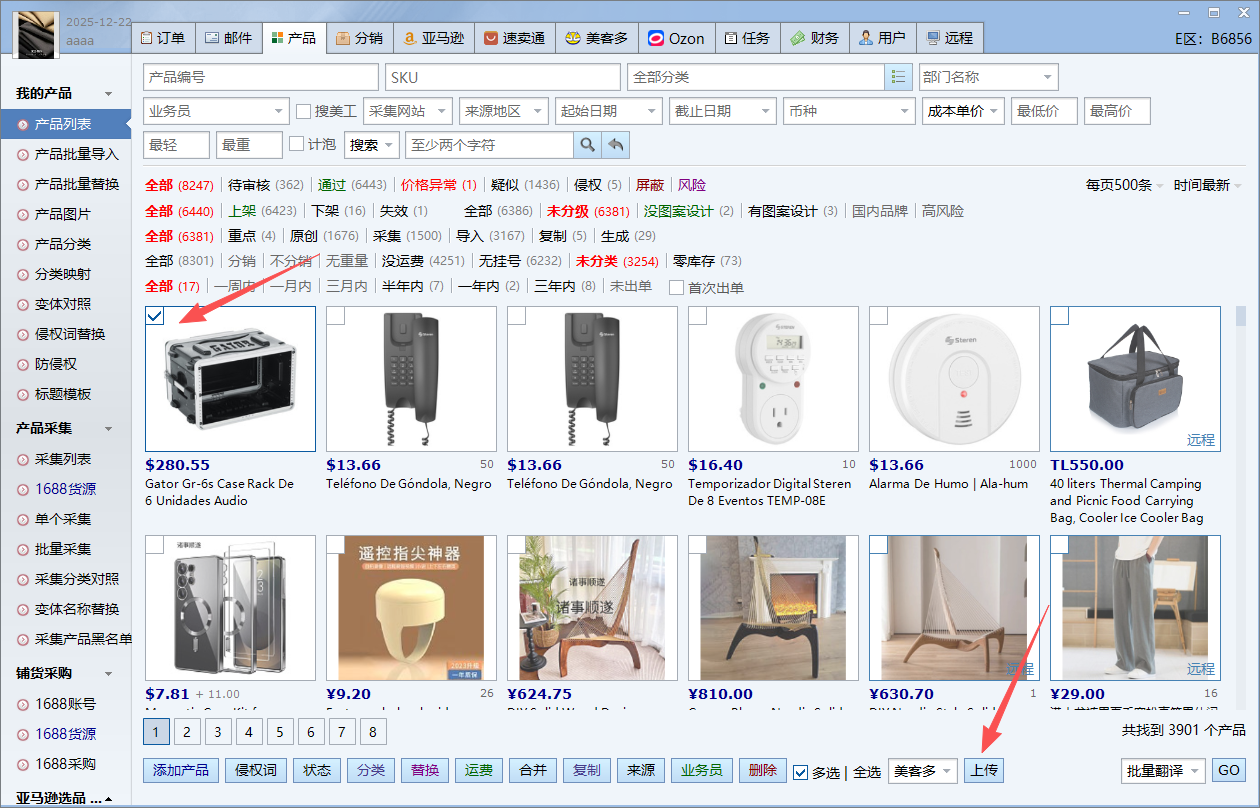Uncheck the Gator case rack product checkbox
The height and width of the screenshot is (808, 1260).
[155, 316]
